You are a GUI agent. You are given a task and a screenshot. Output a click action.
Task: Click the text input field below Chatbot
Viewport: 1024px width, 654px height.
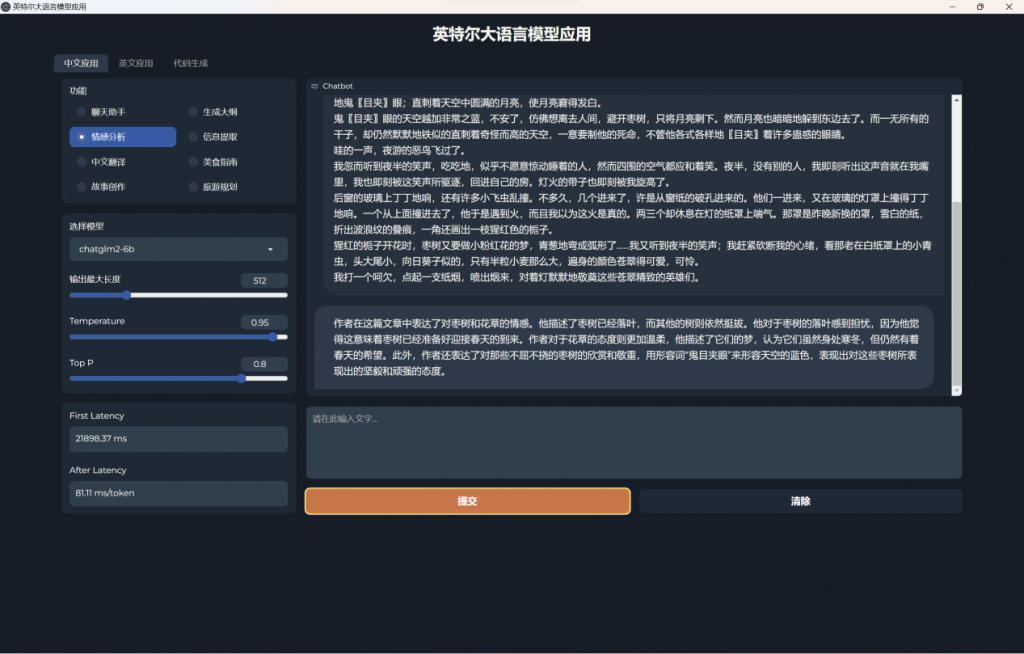(x=633, y=443)
